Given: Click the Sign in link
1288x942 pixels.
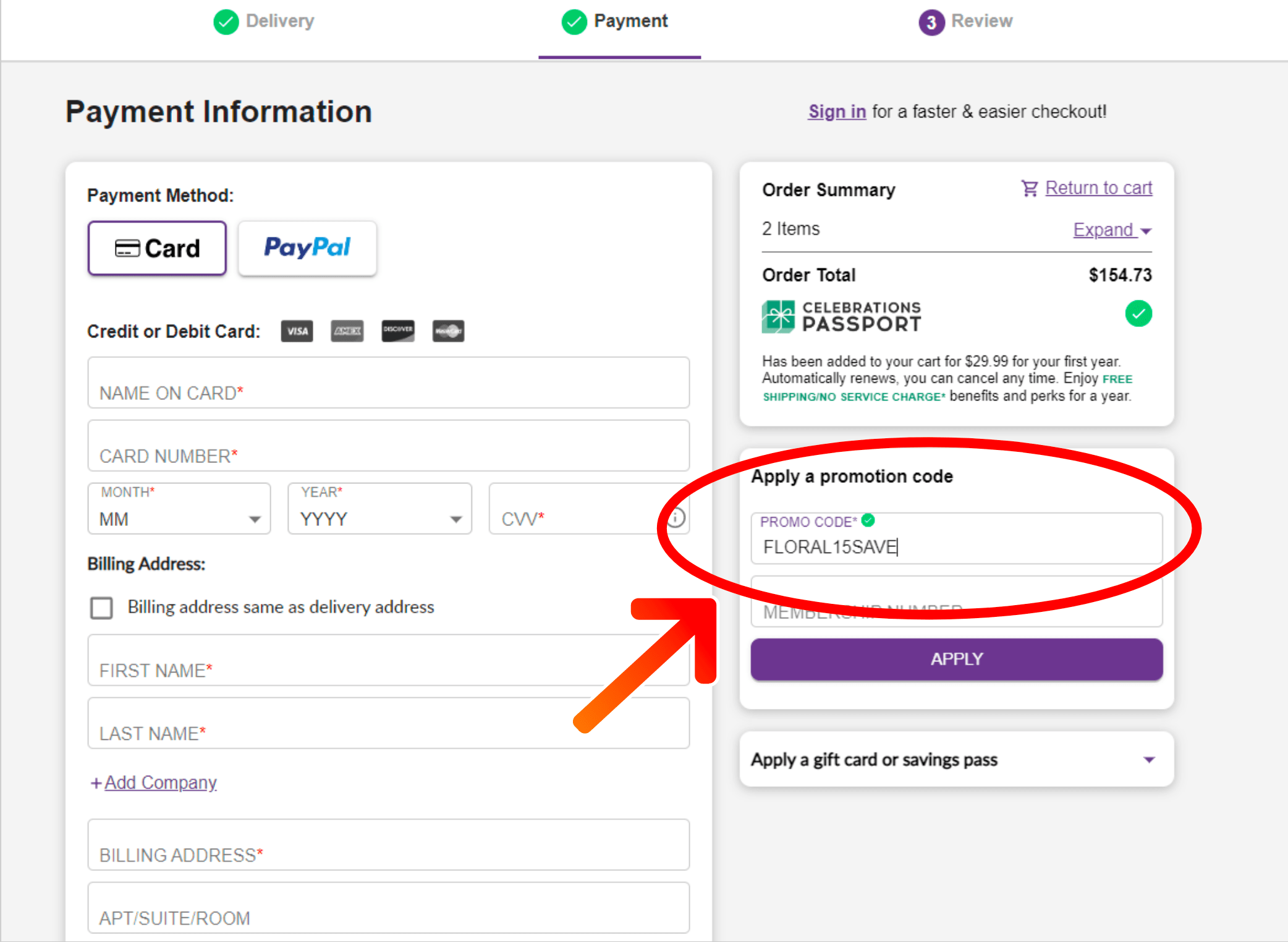Looking at the screenshot, I should coord(837,112).
